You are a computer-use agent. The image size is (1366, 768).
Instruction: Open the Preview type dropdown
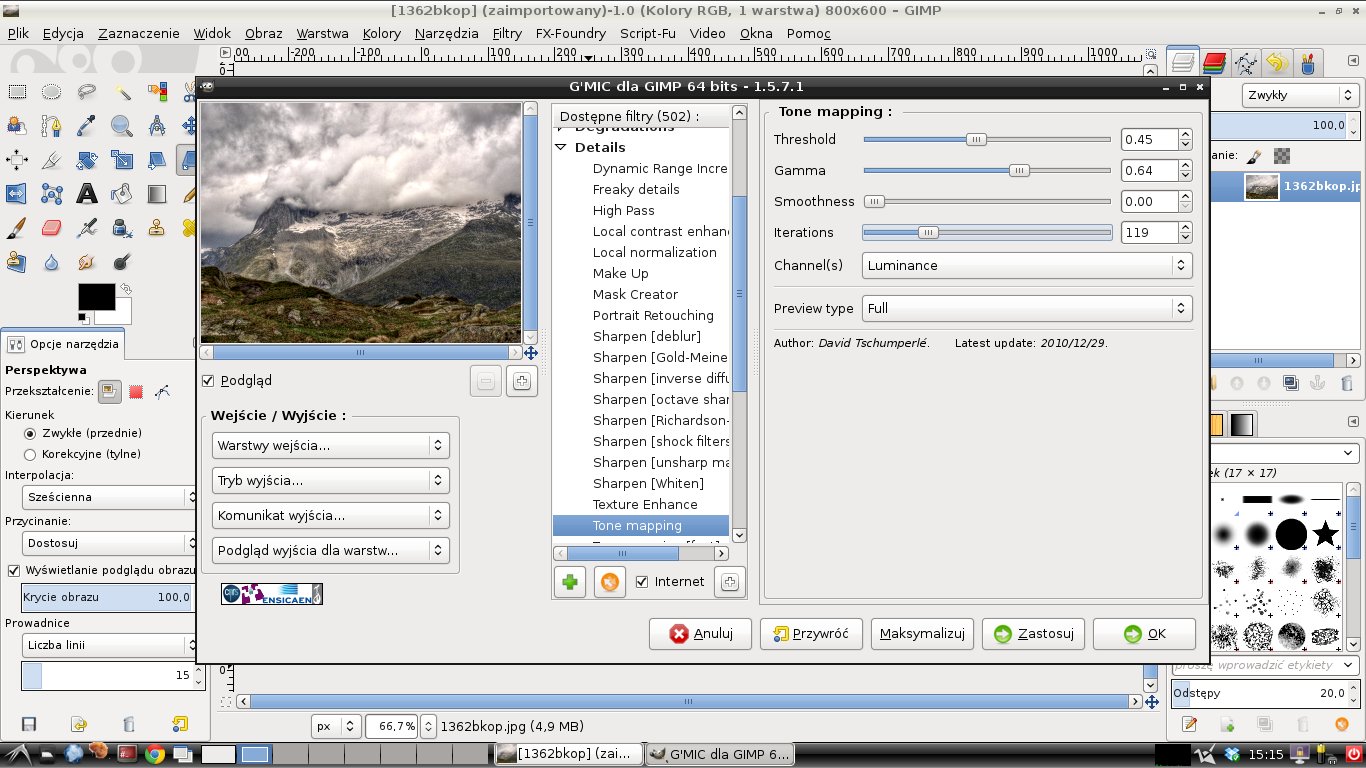pyautogui.click(x=1028, y=309)
